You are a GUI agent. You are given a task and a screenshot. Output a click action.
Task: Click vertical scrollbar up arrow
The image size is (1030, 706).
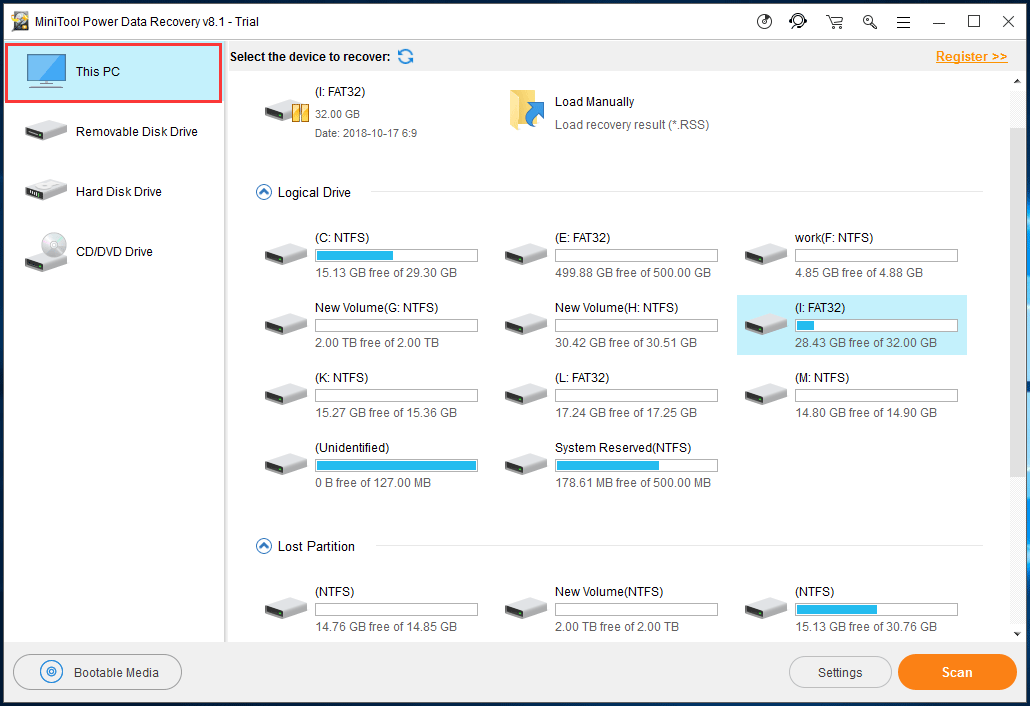coord(1017,81)
